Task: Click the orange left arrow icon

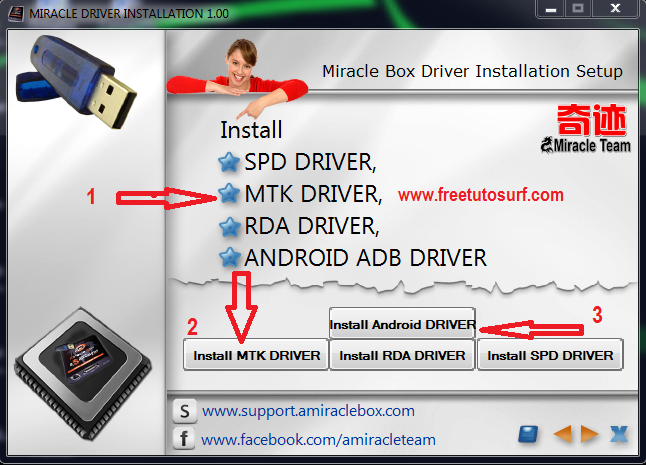Action: (563, 434)
